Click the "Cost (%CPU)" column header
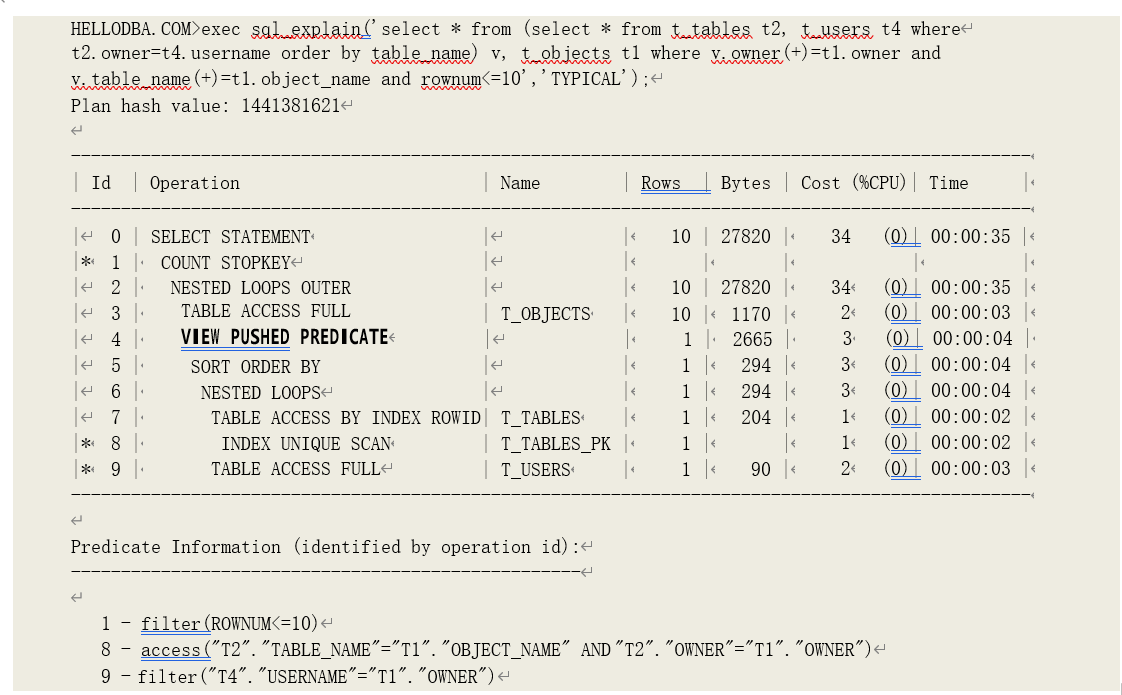Viewport: 1122px width, 695px height. pos(853,183)
